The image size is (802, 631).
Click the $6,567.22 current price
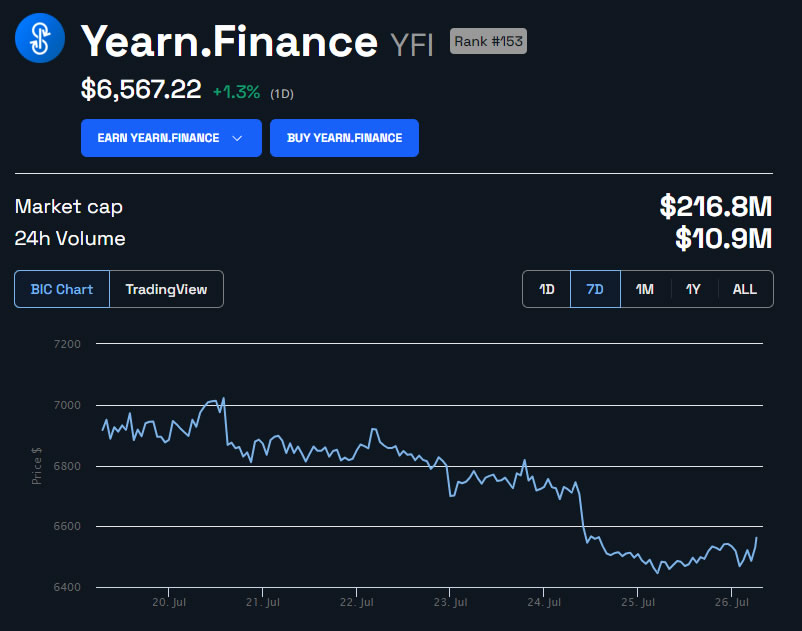coord(141,90)
